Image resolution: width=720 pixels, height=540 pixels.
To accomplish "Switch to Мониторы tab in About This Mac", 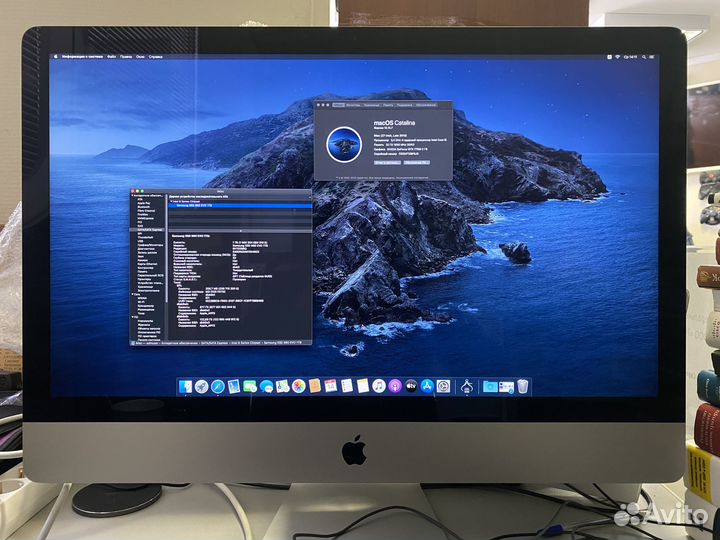I will pyautogui.click(x=353, y=105).
